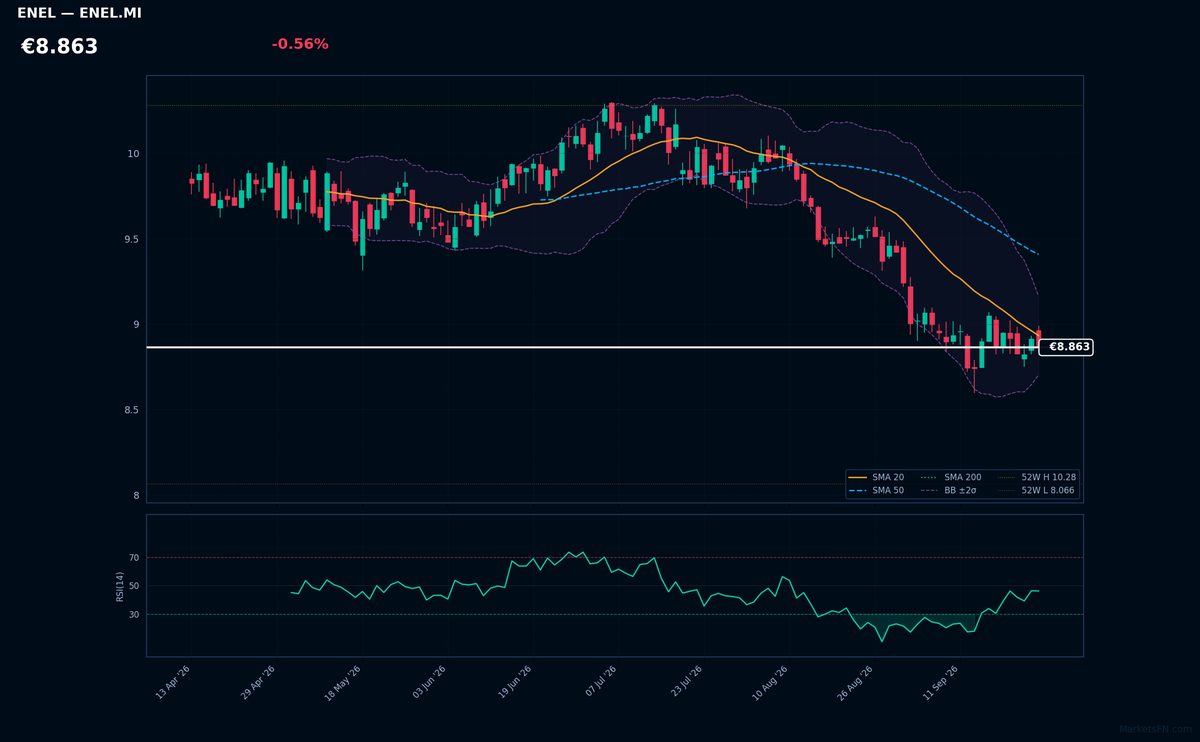Click the y-axis price label 9

tap(136, 325)
